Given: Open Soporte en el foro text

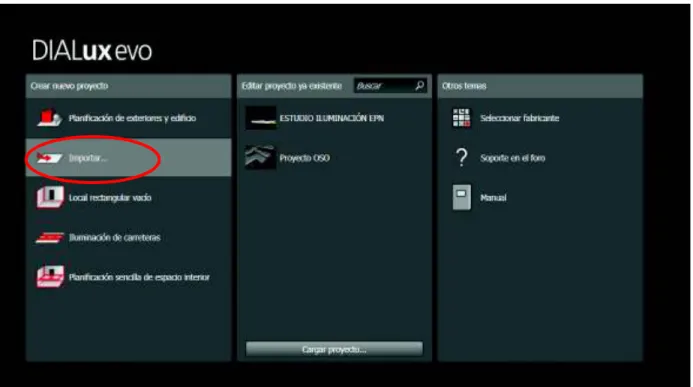Looking at the screenshot, I should pyautogui.click(x=513, y=158).
